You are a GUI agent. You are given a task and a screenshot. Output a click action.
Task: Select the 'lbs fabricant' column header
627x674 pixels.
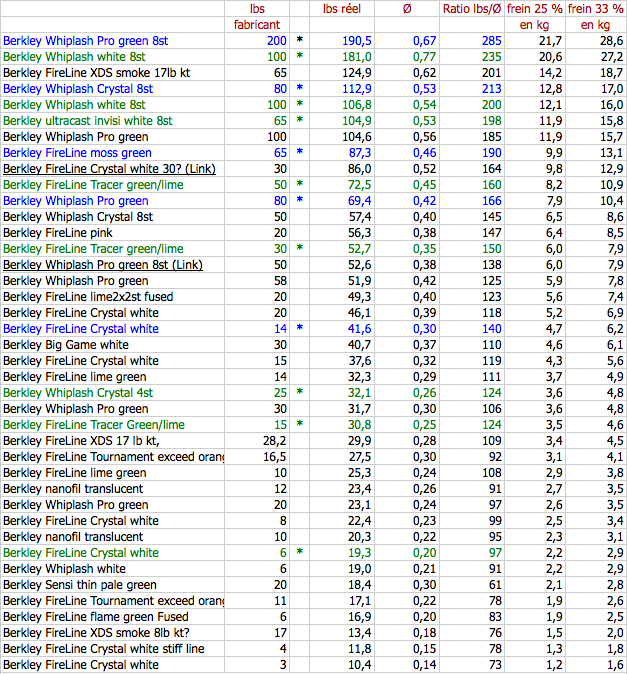[257, 17]
